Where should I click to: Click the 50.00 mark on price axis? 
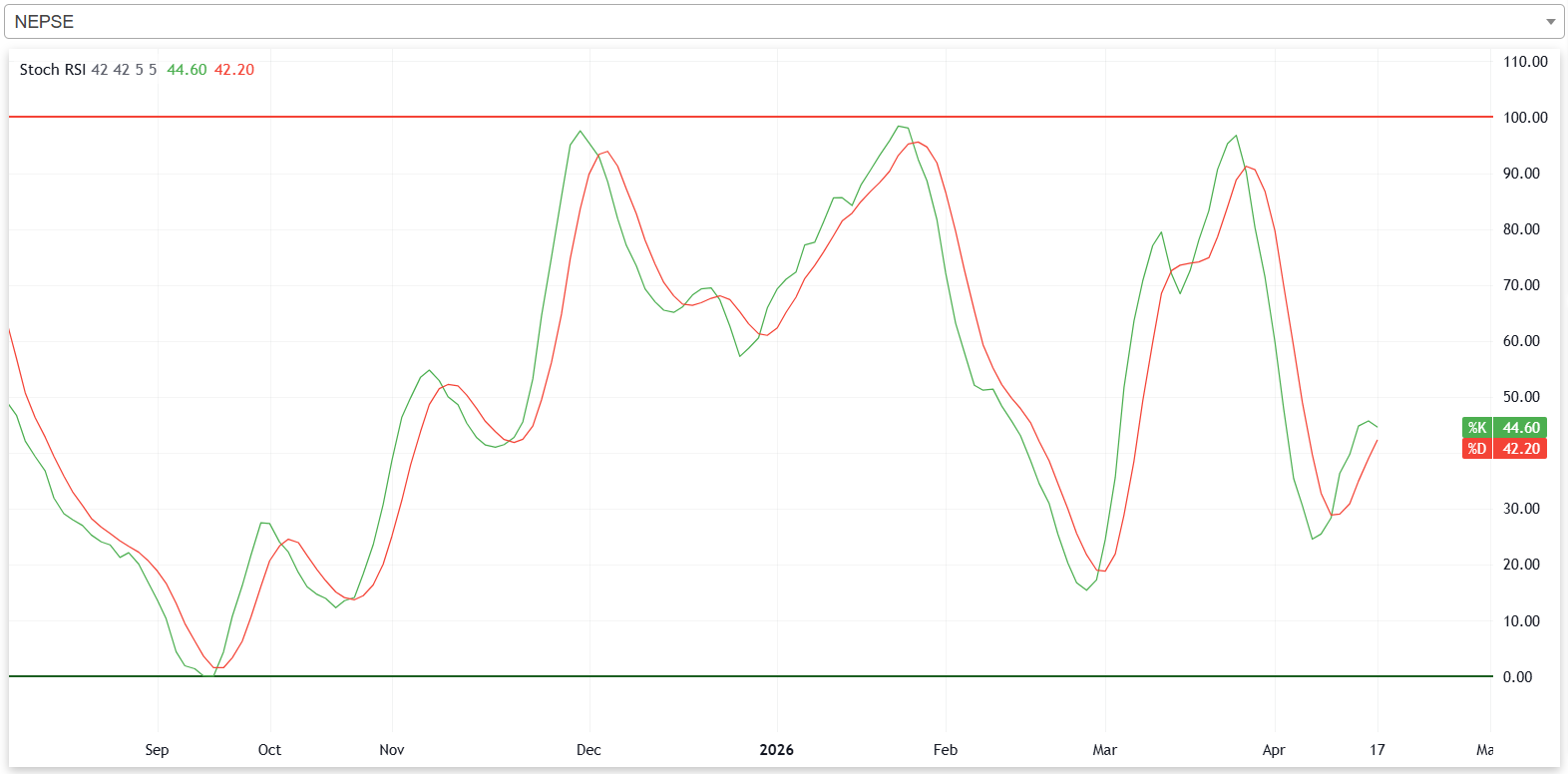pyautogui.click(x=1521, y=397)
